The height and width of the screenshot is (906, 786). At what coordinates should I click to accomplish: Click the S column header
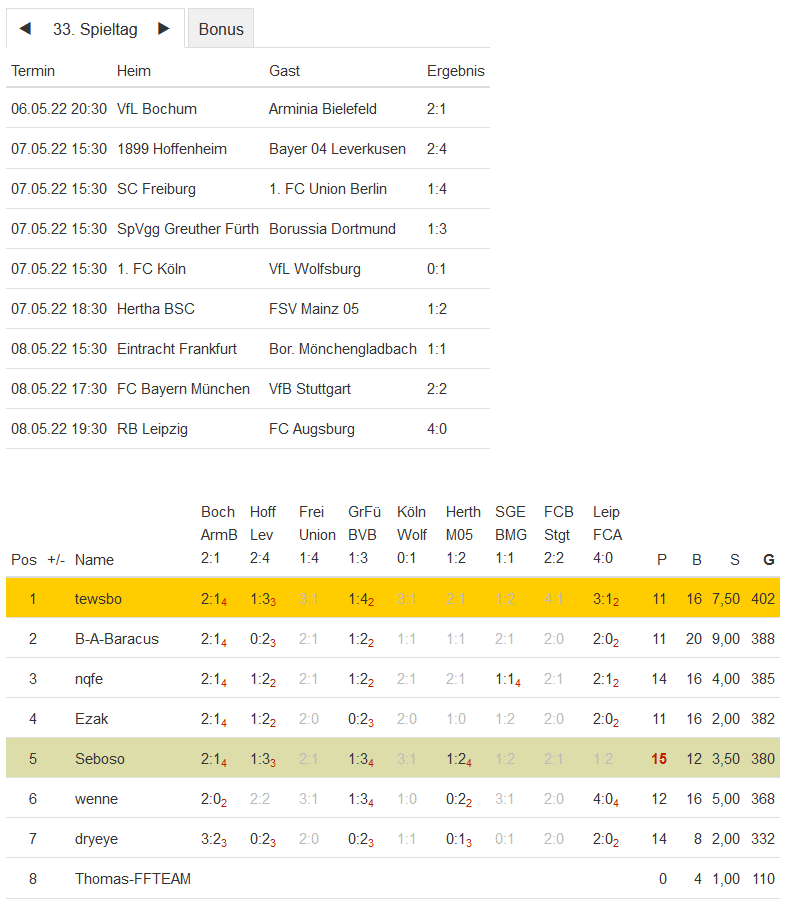tap(734, 560)
